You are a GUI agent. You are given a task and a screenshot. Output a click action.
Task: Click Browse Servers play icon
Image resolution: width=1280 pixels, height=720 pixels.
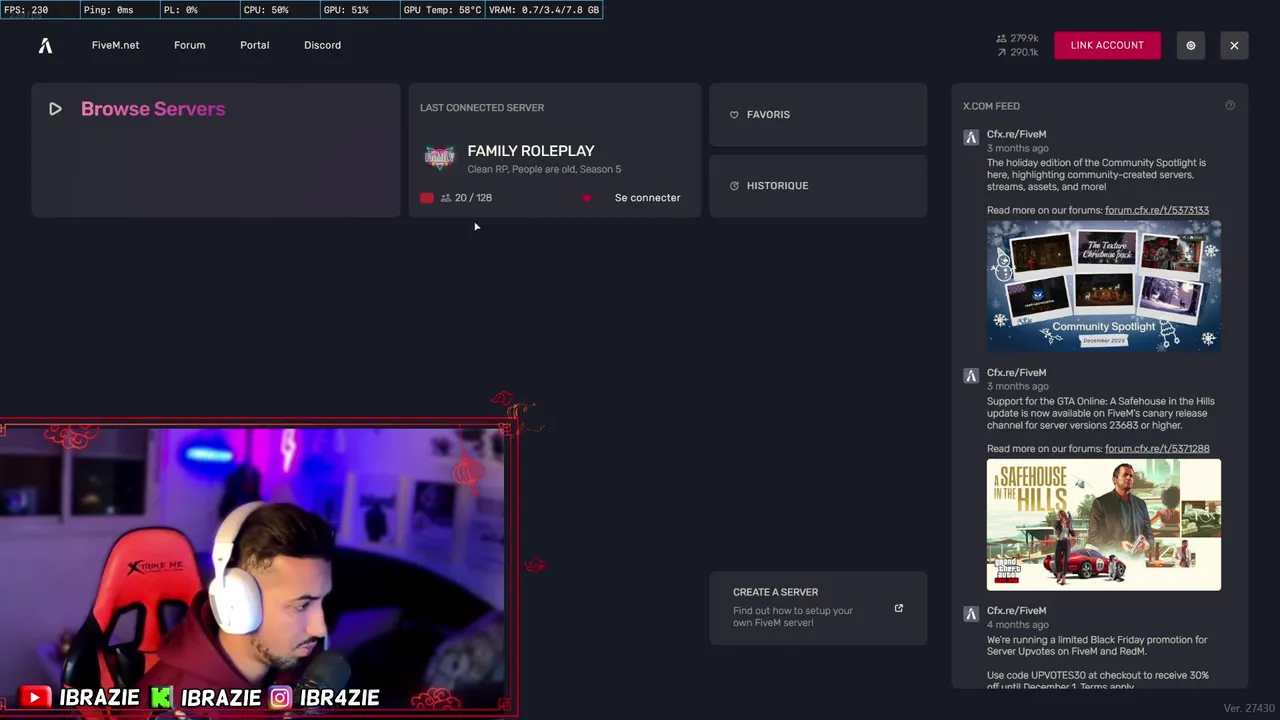[55, 109]
